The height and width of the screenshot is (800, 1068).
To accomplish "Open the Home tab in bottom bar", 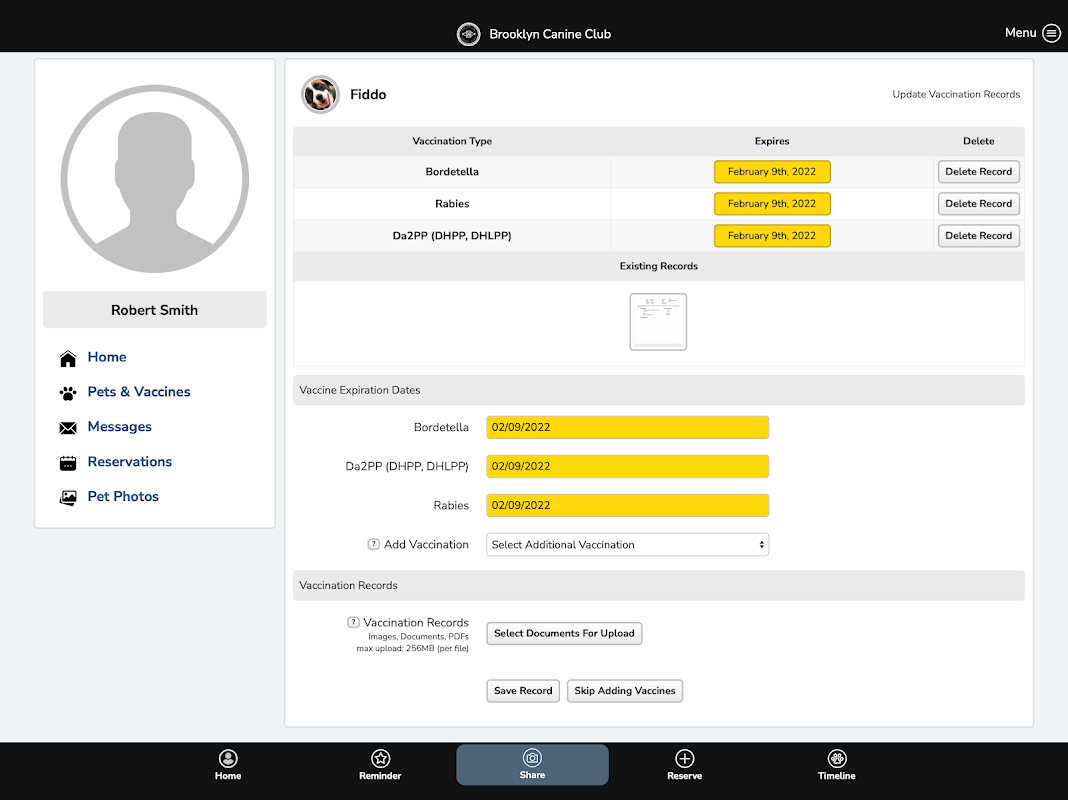I will click(x=228, y=765).
